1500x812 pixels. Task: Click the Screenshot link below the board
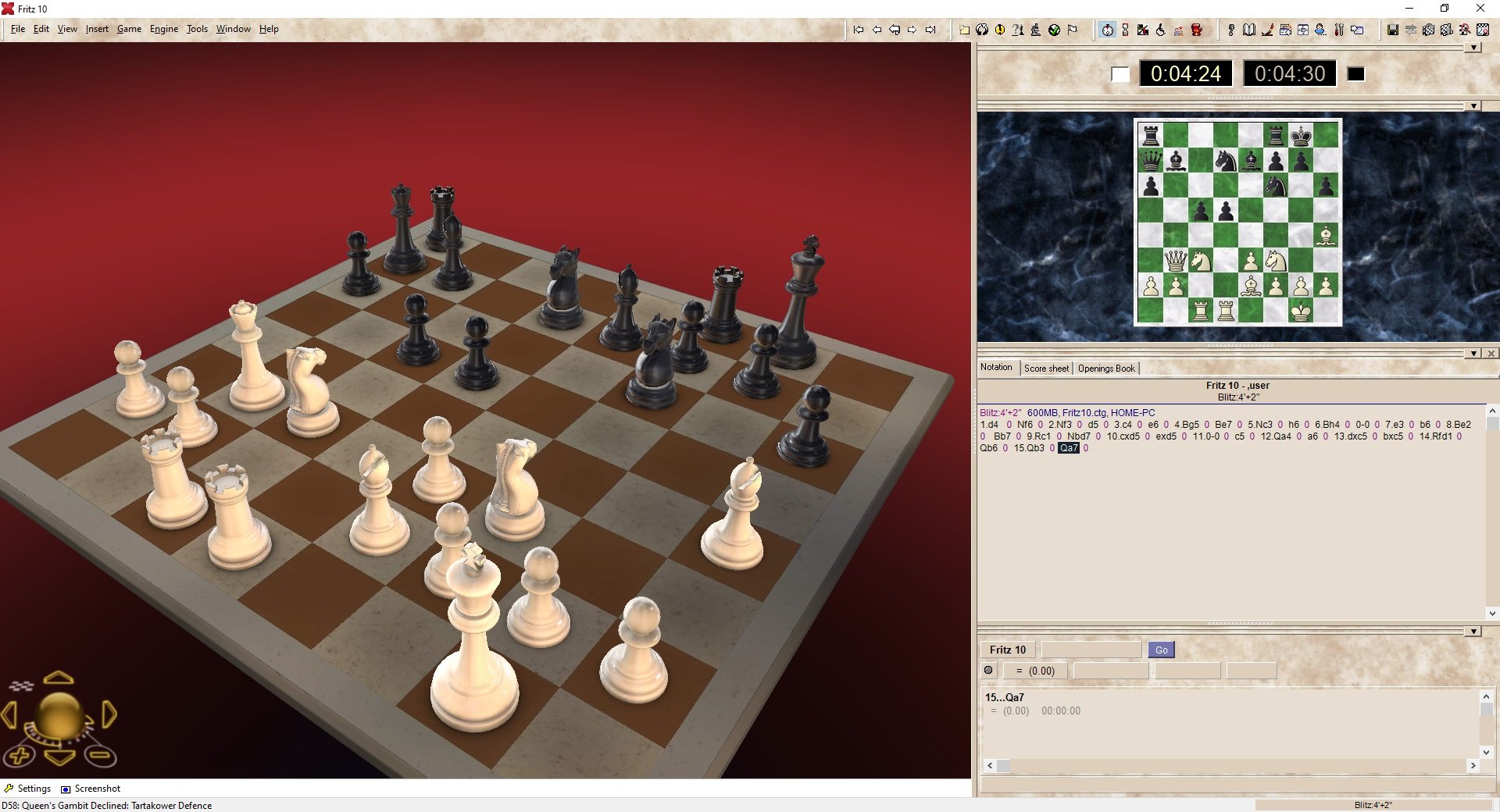98,789
